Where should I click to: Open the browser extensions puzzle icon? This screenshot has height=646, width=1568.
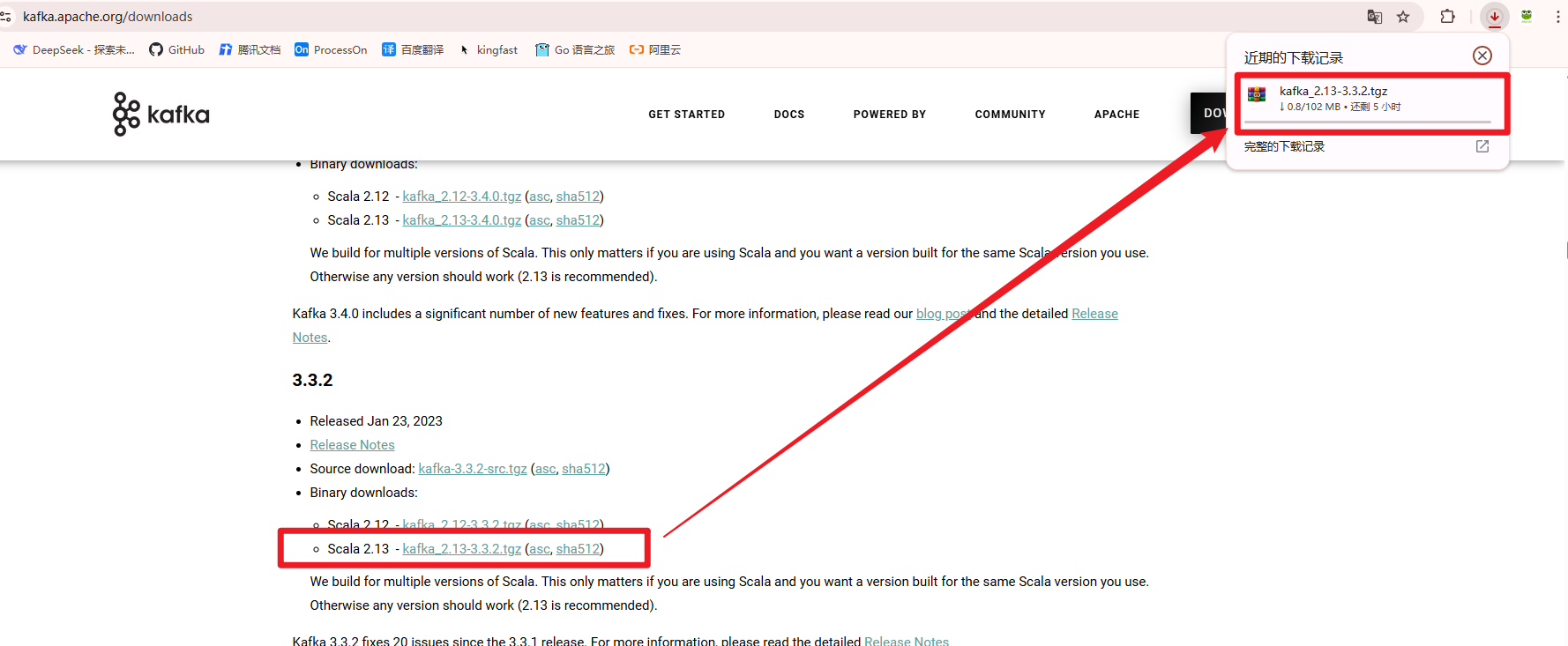[x=1447, y=17]
